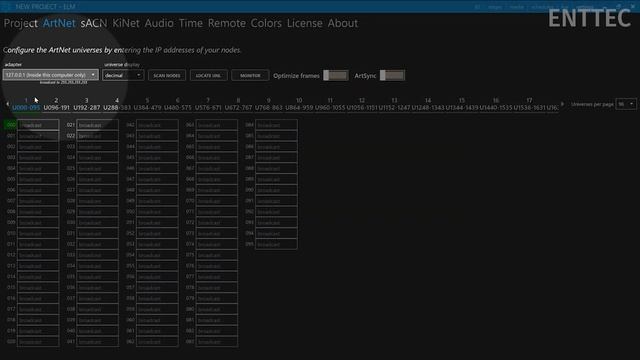Select universe page 14 U1248-1343
This screenshot has height=360, width=640.
[428, 104]
